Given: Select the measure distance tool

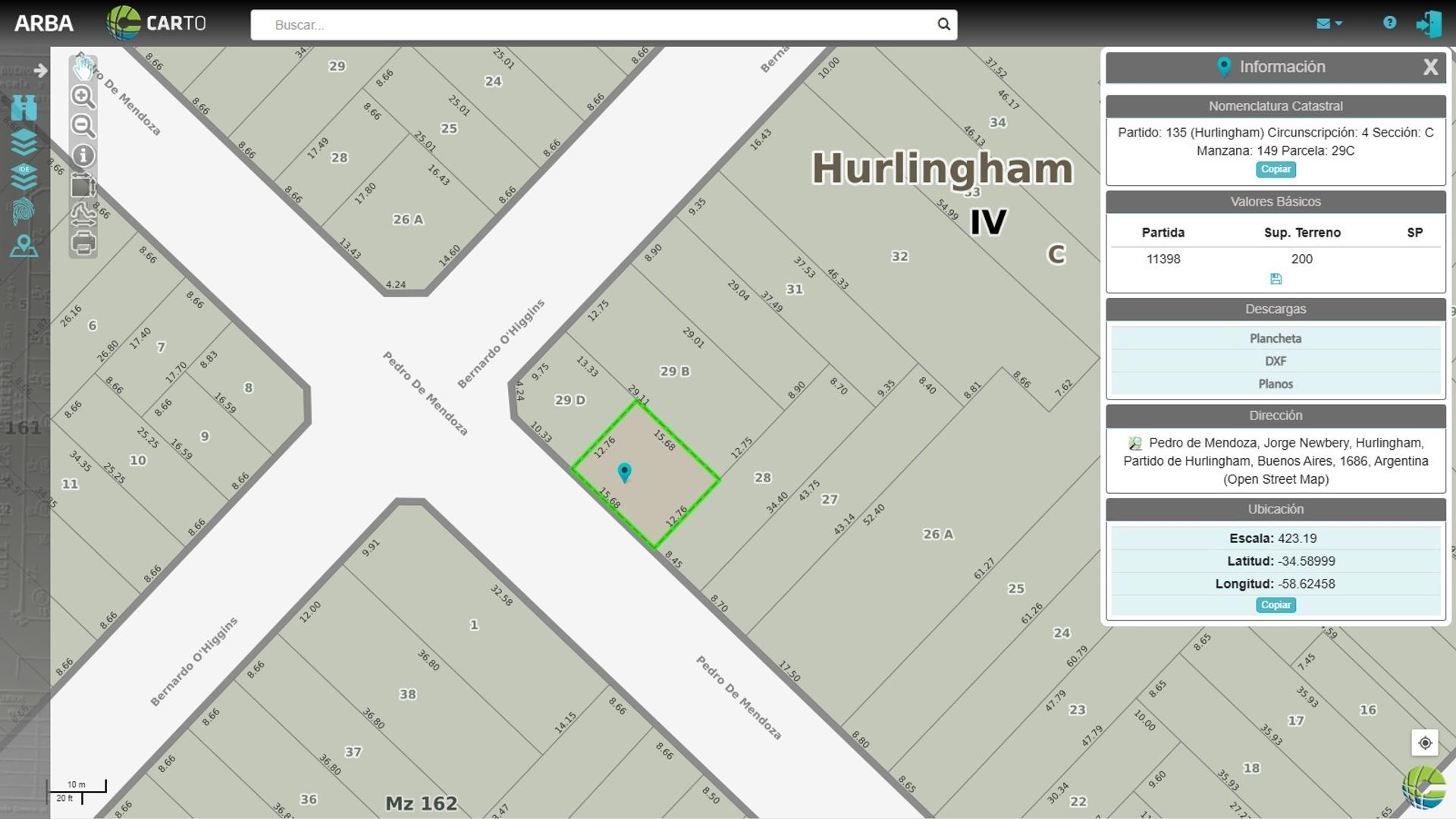Looking at the screenshot, I should coord(83,214).
